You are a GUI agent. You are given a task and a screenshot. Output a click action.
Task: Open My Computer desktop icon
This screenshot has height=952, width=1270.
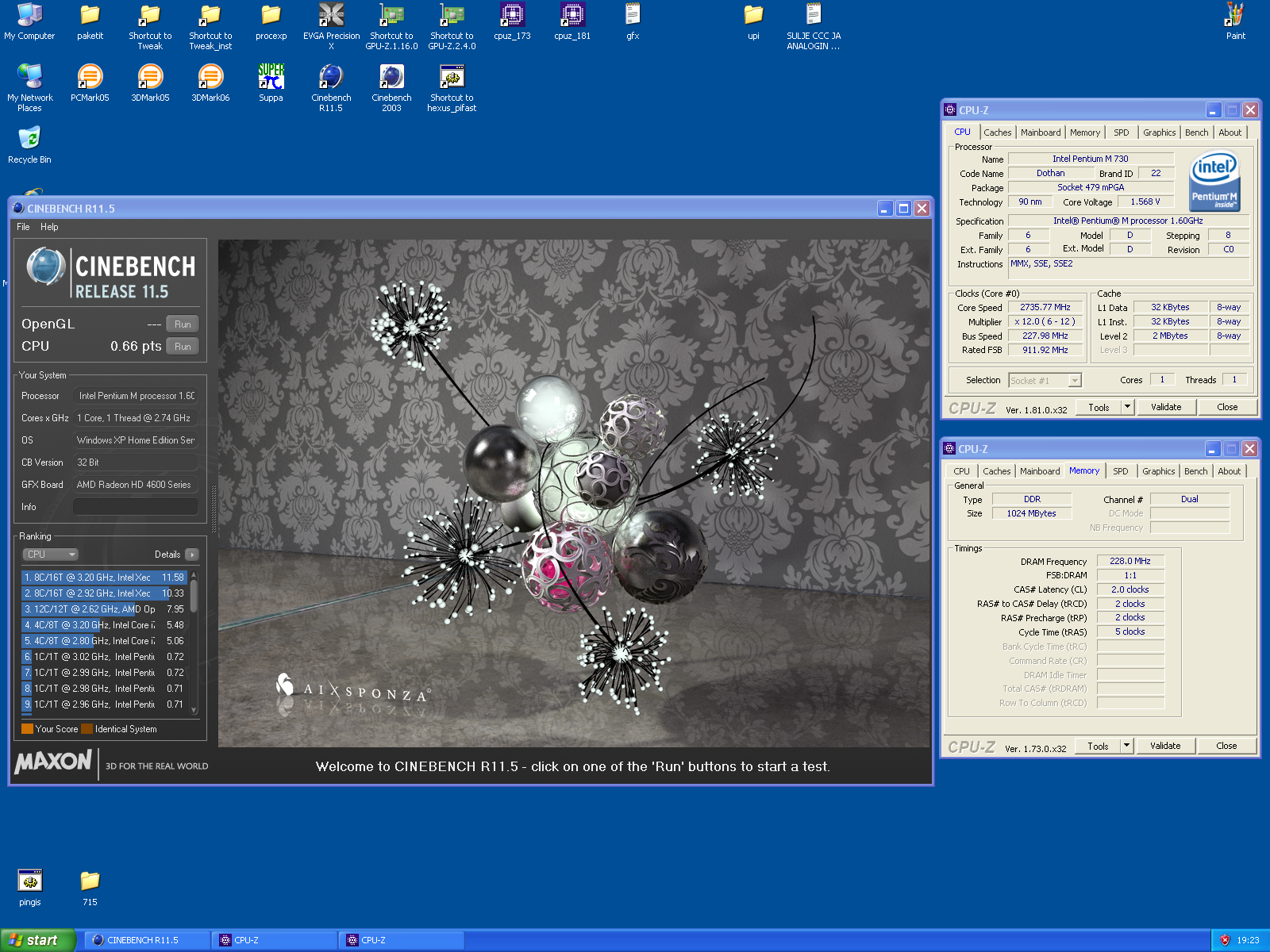(x=29, y=21)
